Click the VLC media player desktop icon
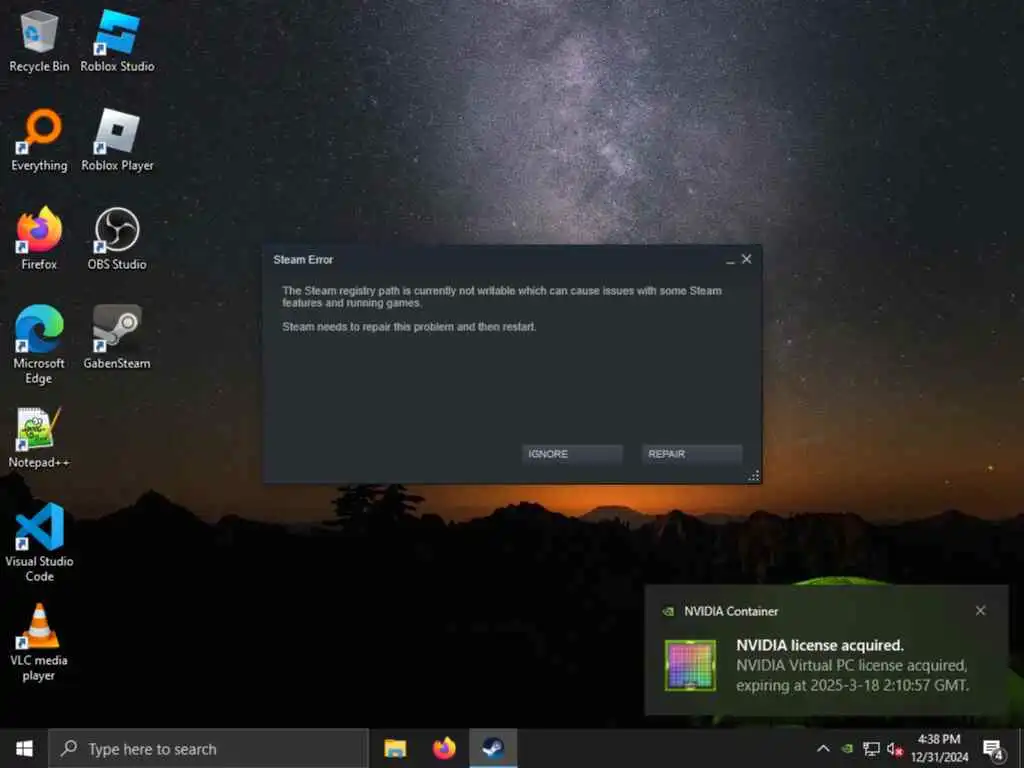 coord(39,643)
